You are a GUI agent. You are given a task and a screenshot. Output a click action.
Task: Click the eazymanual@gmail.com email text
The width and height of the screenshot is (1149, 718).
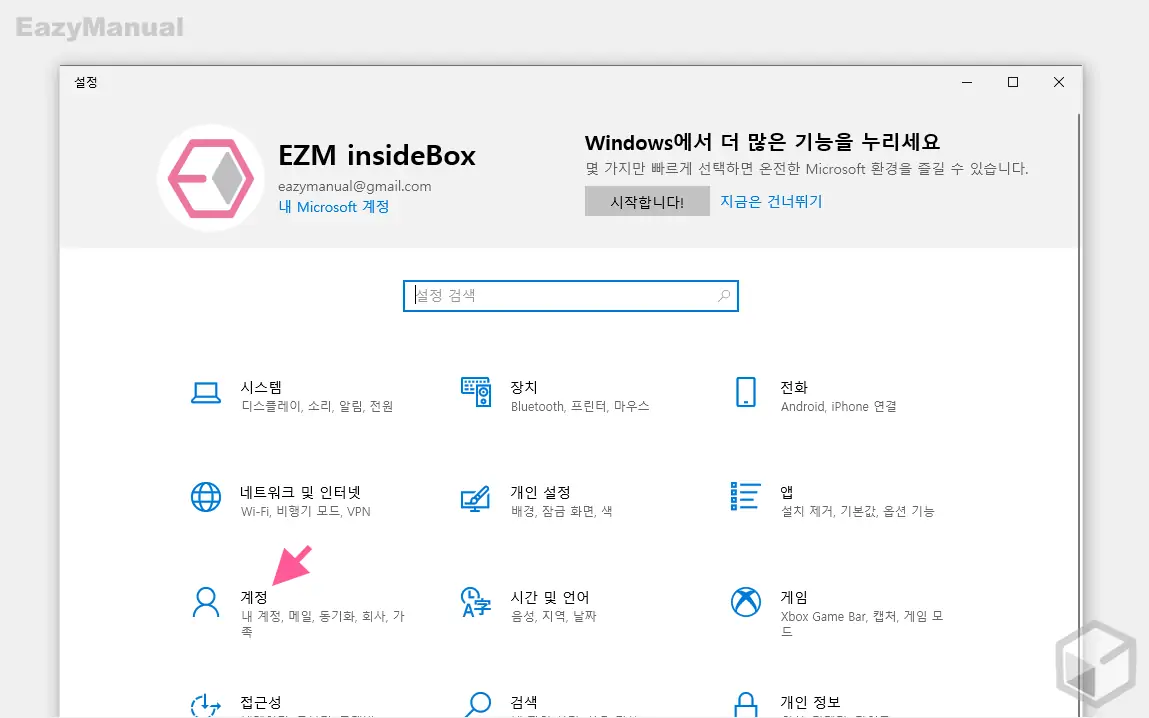(355, 186)
